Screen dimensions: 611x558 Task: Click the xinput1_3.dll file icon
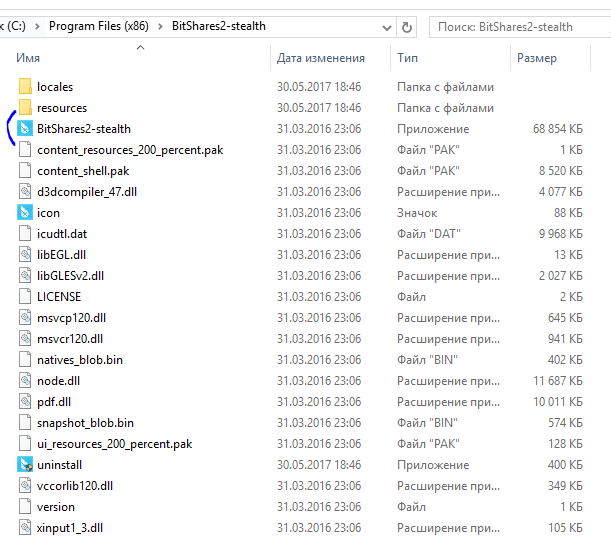coord(25,528)
